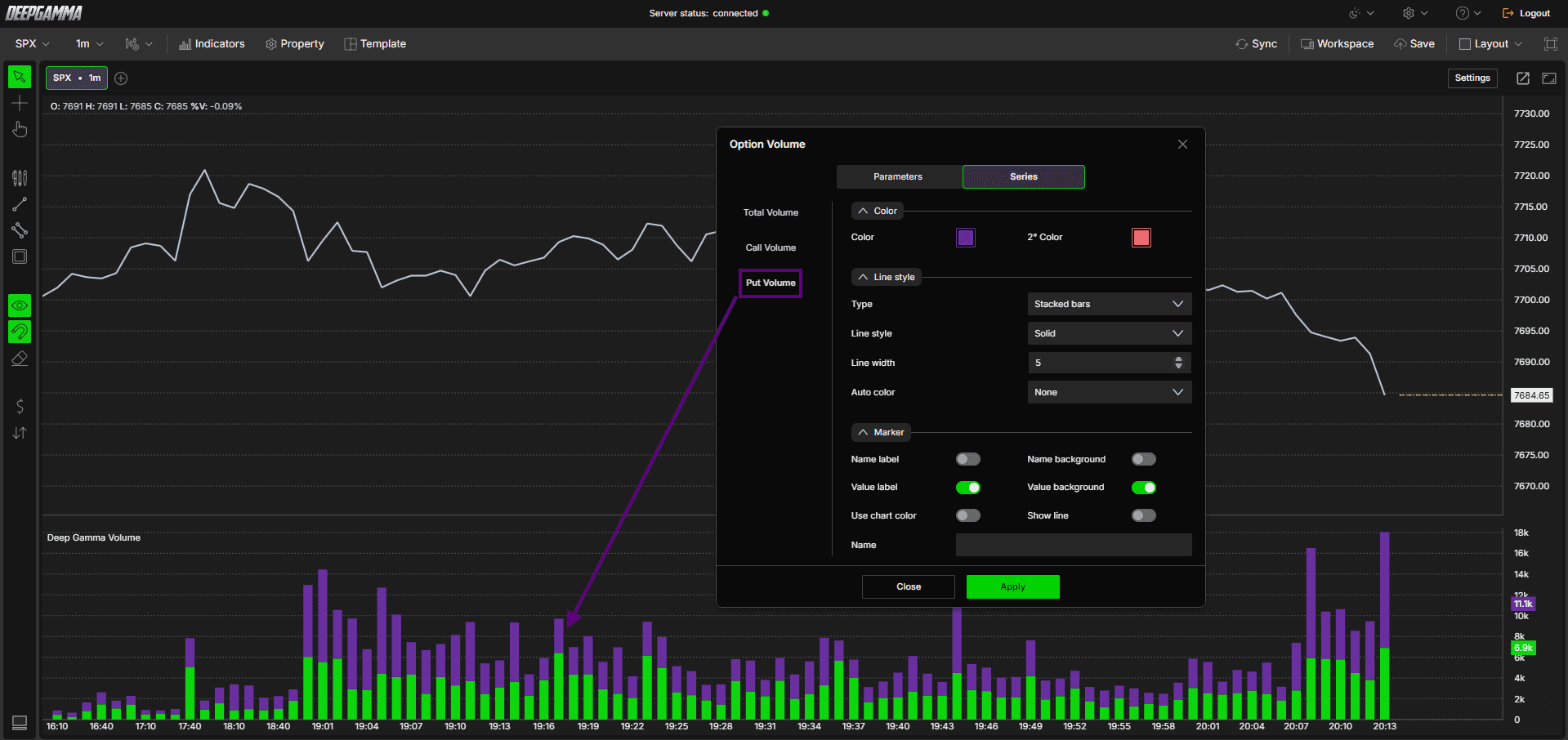Screen dimensions: 1568x740
Task: Select Total Volume in series list
Action: coord(771,213)
